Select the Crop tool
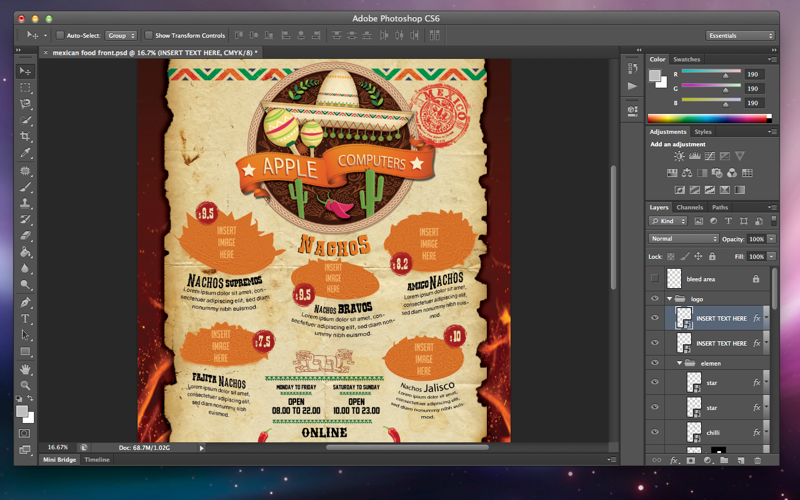Screen dimensions: 800x500 [x=24, y=136]
